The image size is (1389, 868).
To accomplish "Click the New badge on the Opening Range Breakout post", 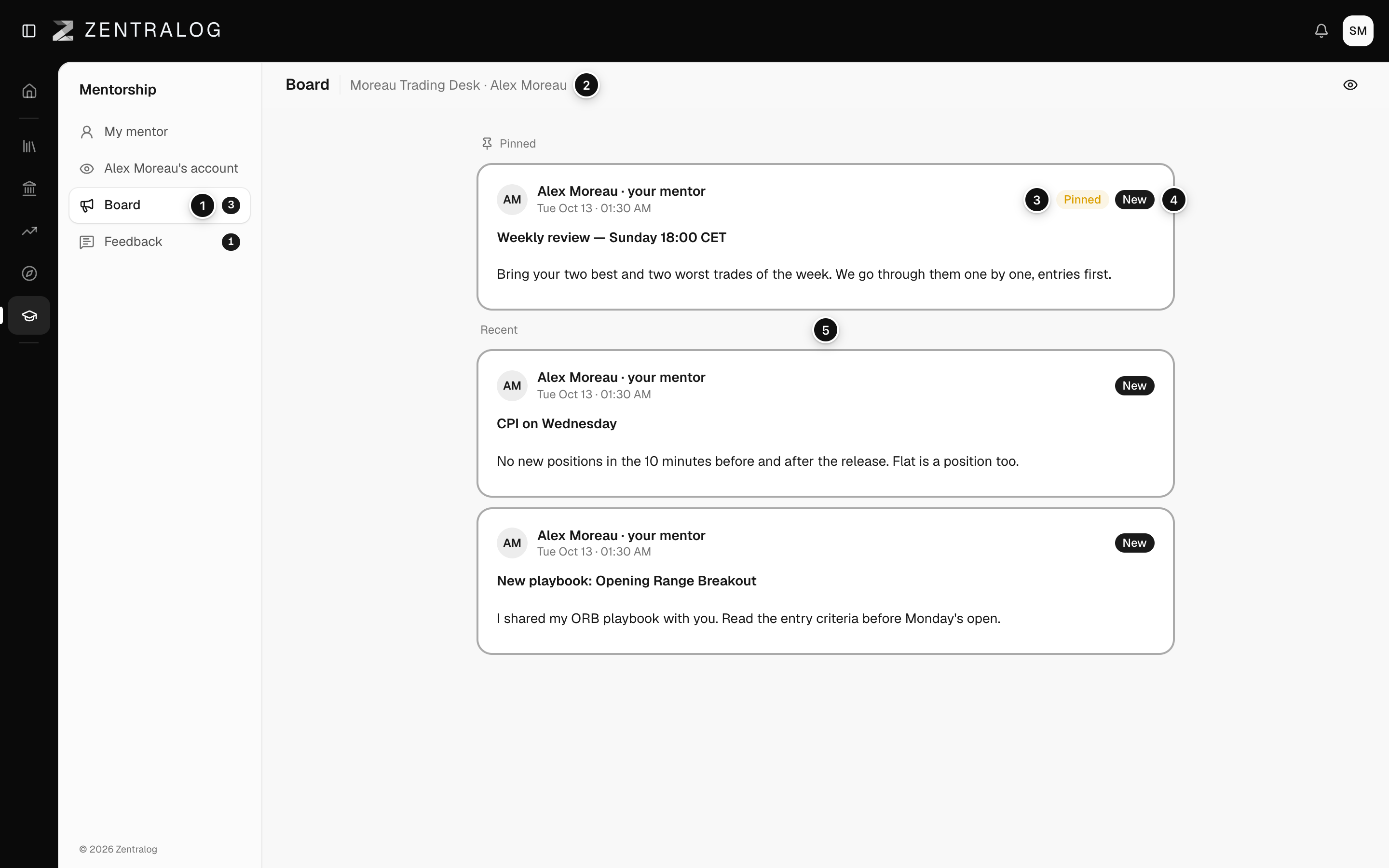I will 1134,543.
